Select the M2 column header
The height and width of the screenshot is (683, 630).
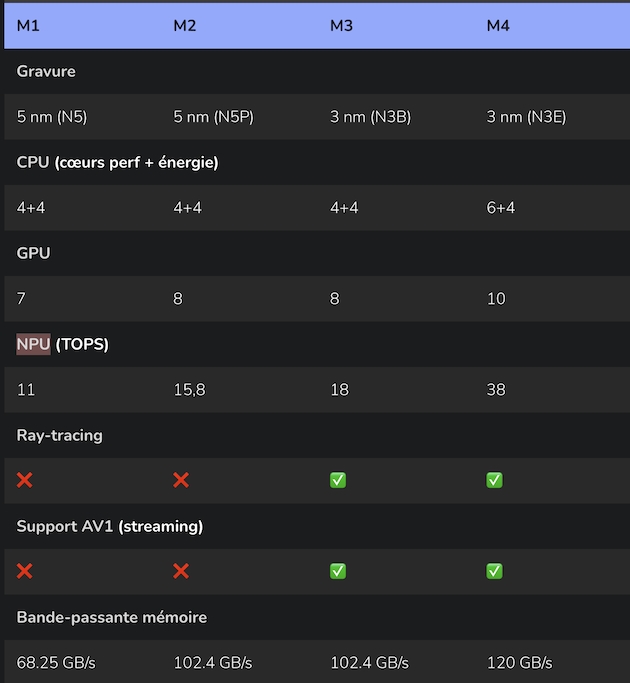point(184,26)
